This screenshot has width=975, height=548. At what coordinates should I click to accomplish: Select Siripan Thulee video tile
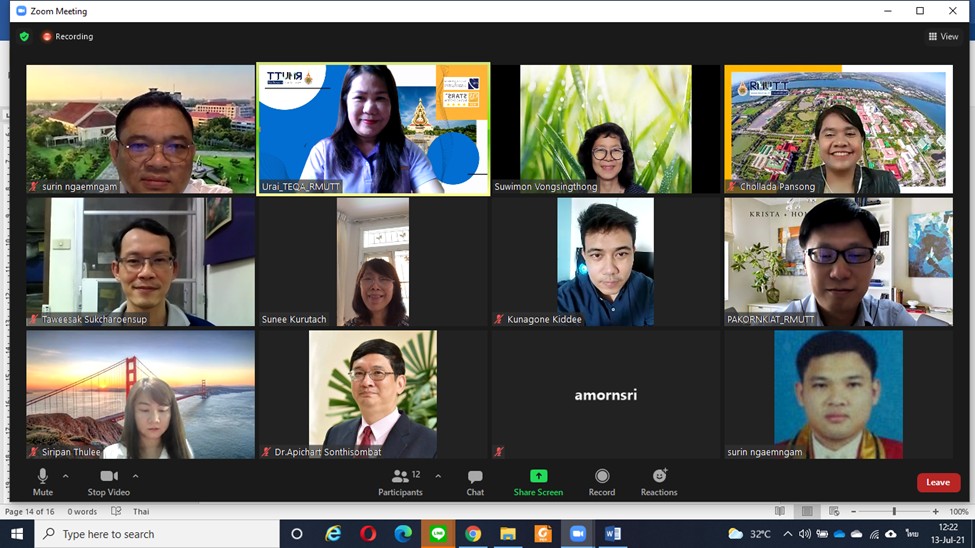pyautogui.click(x=141, y=394)
